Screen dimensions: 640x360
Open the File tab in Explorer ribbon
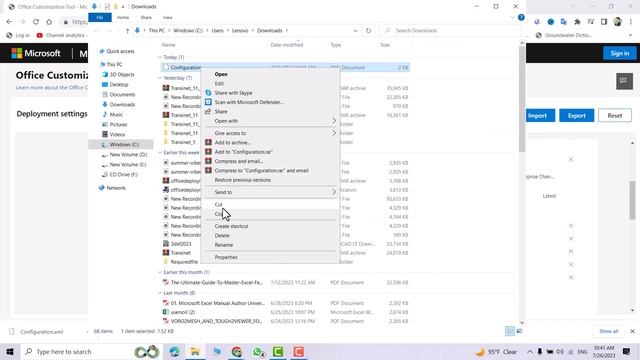[100, 18]
